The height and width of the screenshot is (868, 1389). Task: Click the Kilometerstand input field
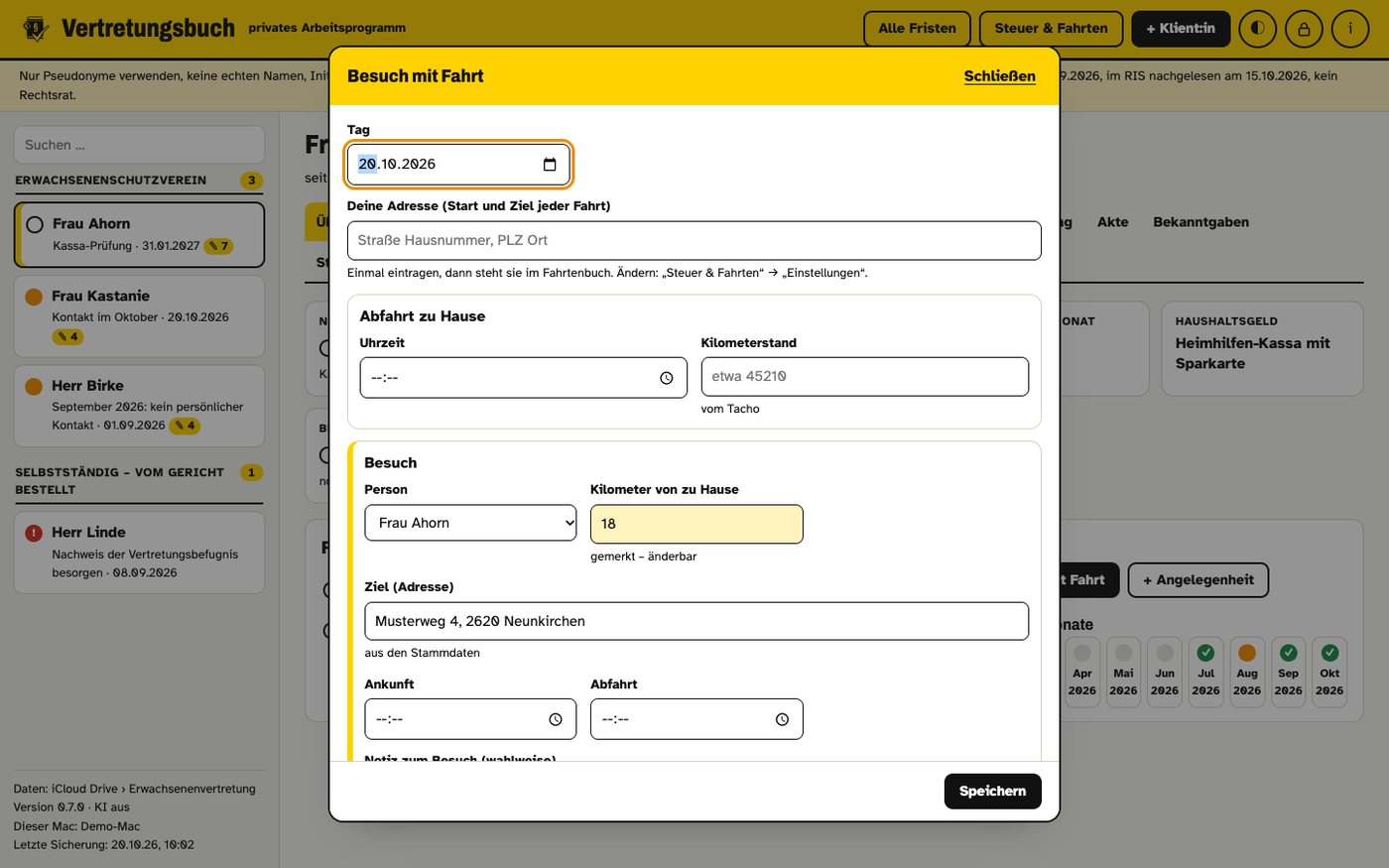coord(865,377)
